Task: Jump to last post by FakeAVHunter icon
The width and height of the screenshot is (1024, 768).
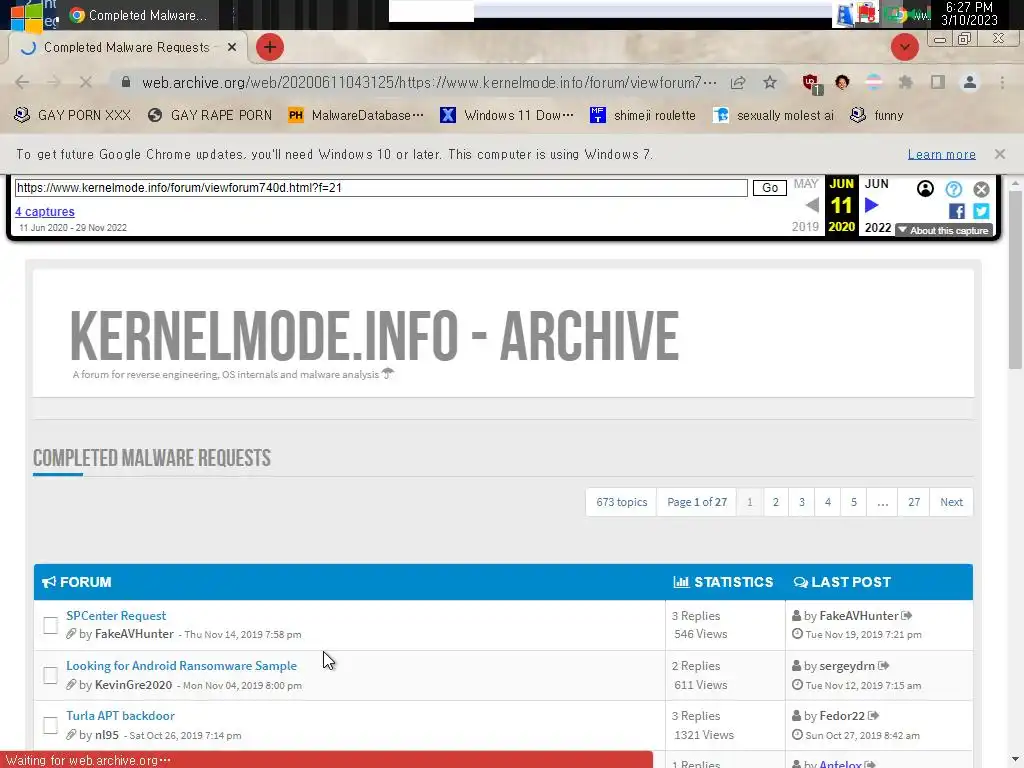Action: click(906, 616)
